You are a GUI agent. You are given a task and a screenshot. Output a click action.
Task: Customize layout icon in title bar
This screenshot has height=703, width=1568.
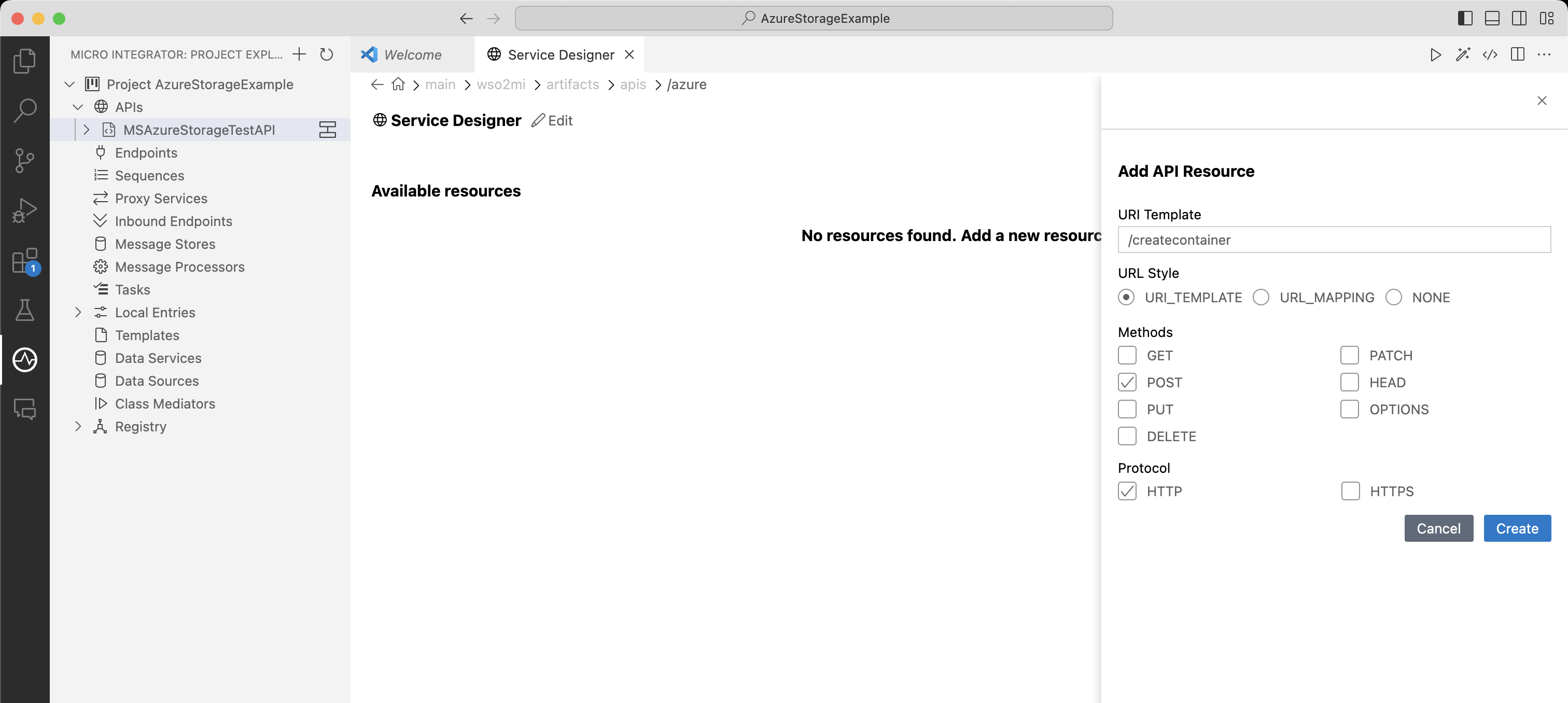coord(1547,18)
